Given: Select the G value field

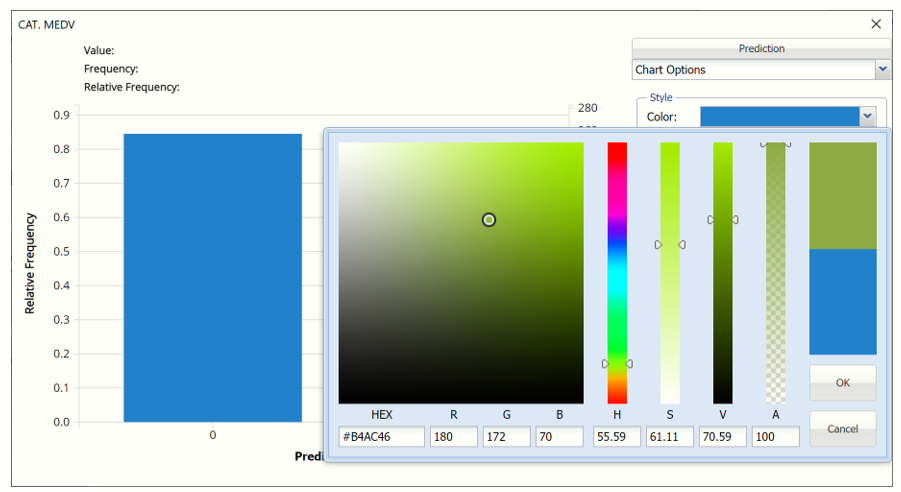Looking at the screenshot, I should point(508,437).
